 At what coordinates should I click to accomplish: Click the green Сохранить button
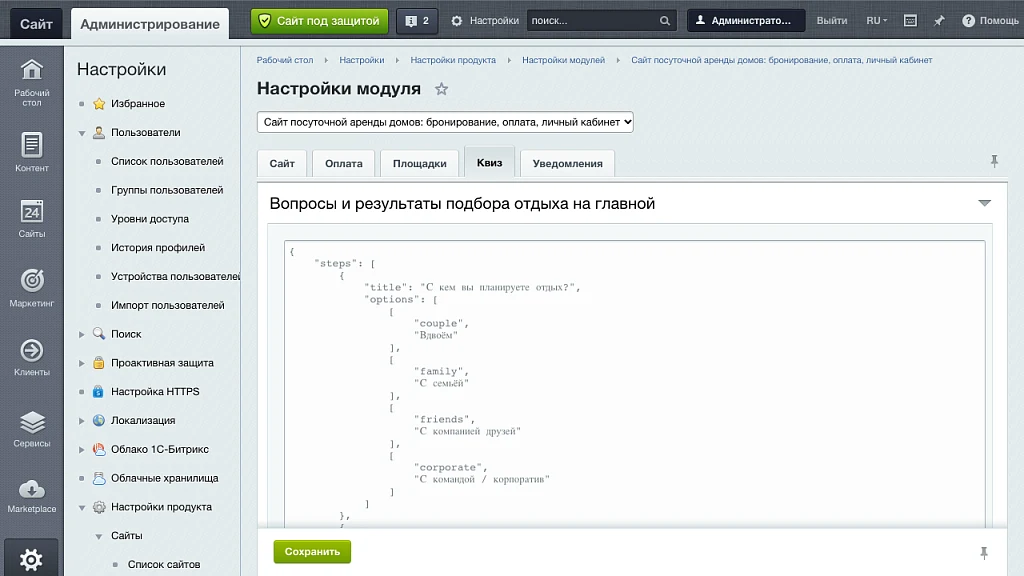[x=312, y=552]
